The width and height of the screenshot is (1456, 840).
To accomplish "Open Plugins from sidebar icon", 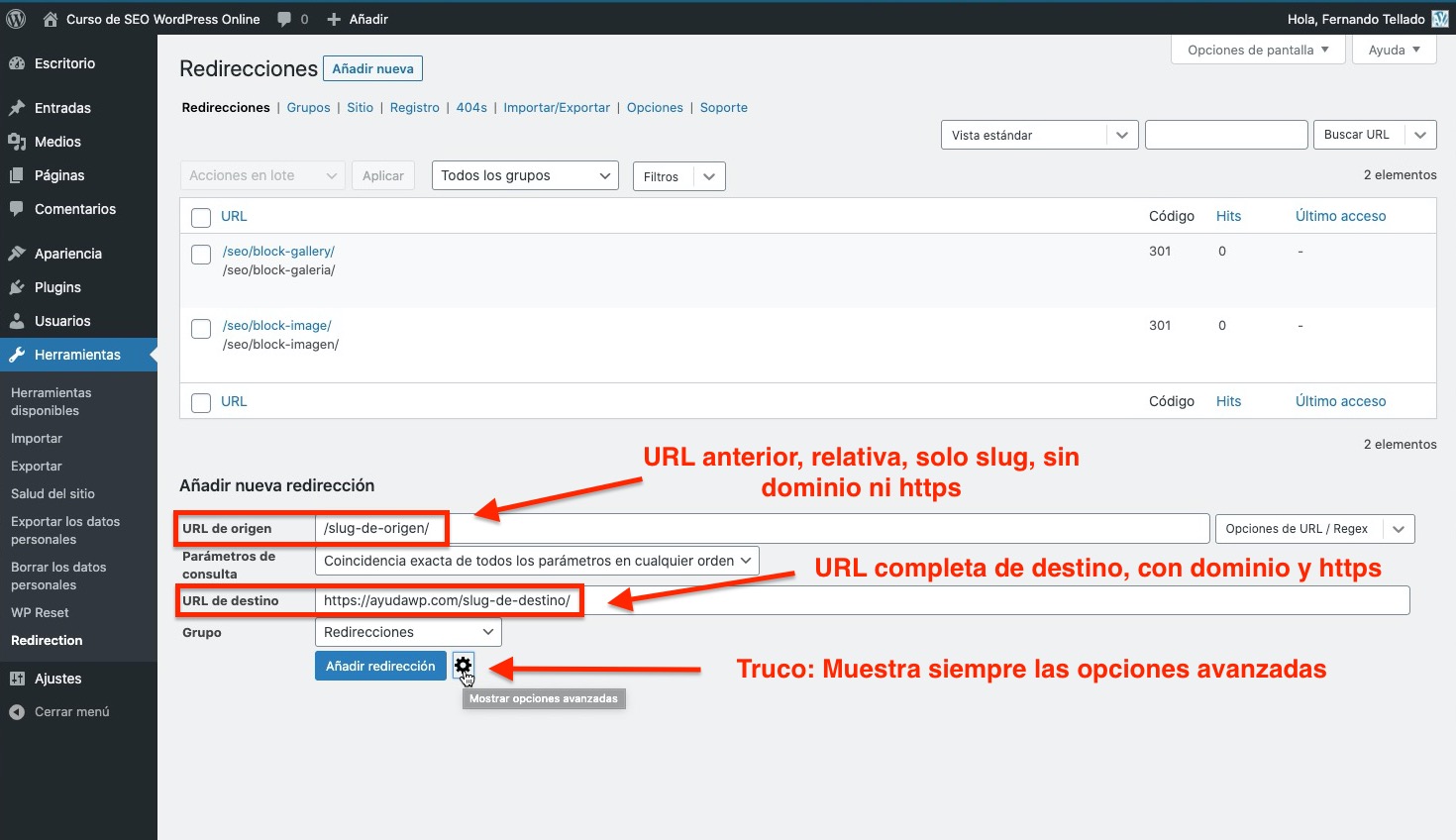I will [17, 287].
